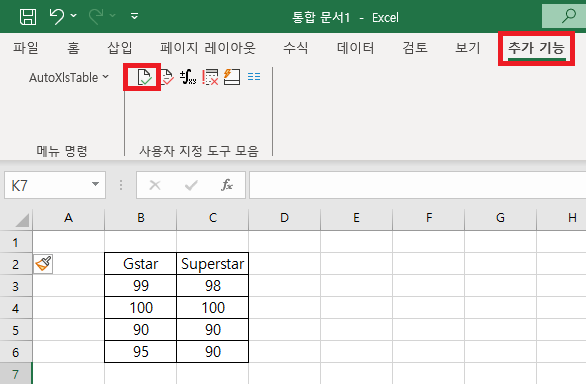586x384 pixels.
Task: Select the cell containing Superstar
Action: [x=213, y=264]
